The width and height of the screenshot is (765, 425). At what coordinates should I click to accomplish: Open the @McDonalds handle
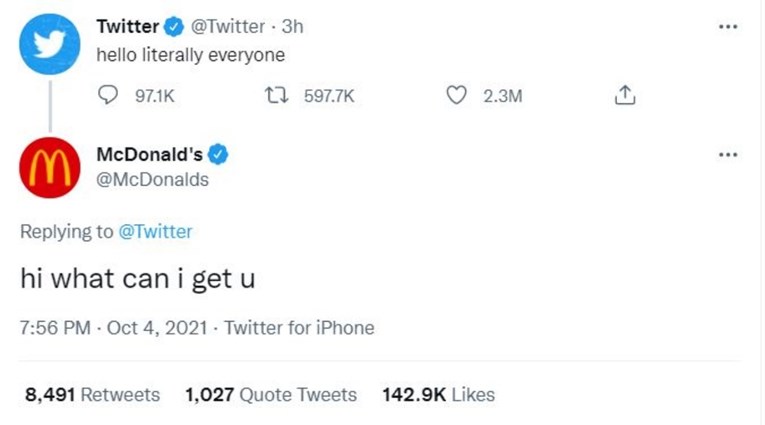(152, 179)
